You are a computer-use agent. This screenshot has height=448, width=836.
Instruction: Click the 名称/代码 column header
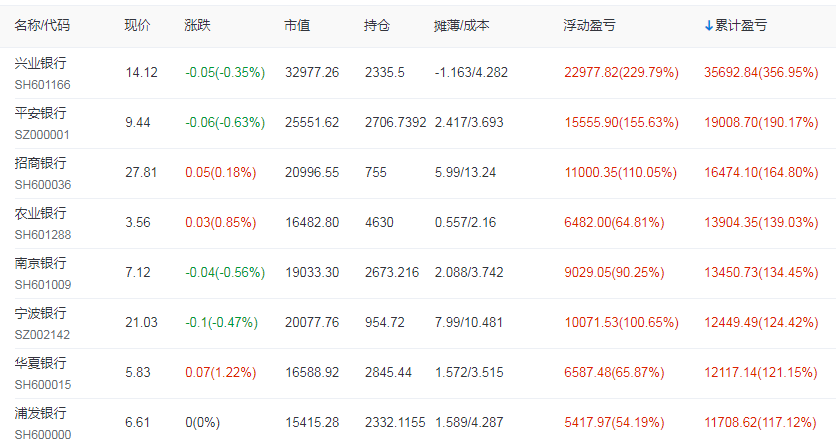[42, 25]
